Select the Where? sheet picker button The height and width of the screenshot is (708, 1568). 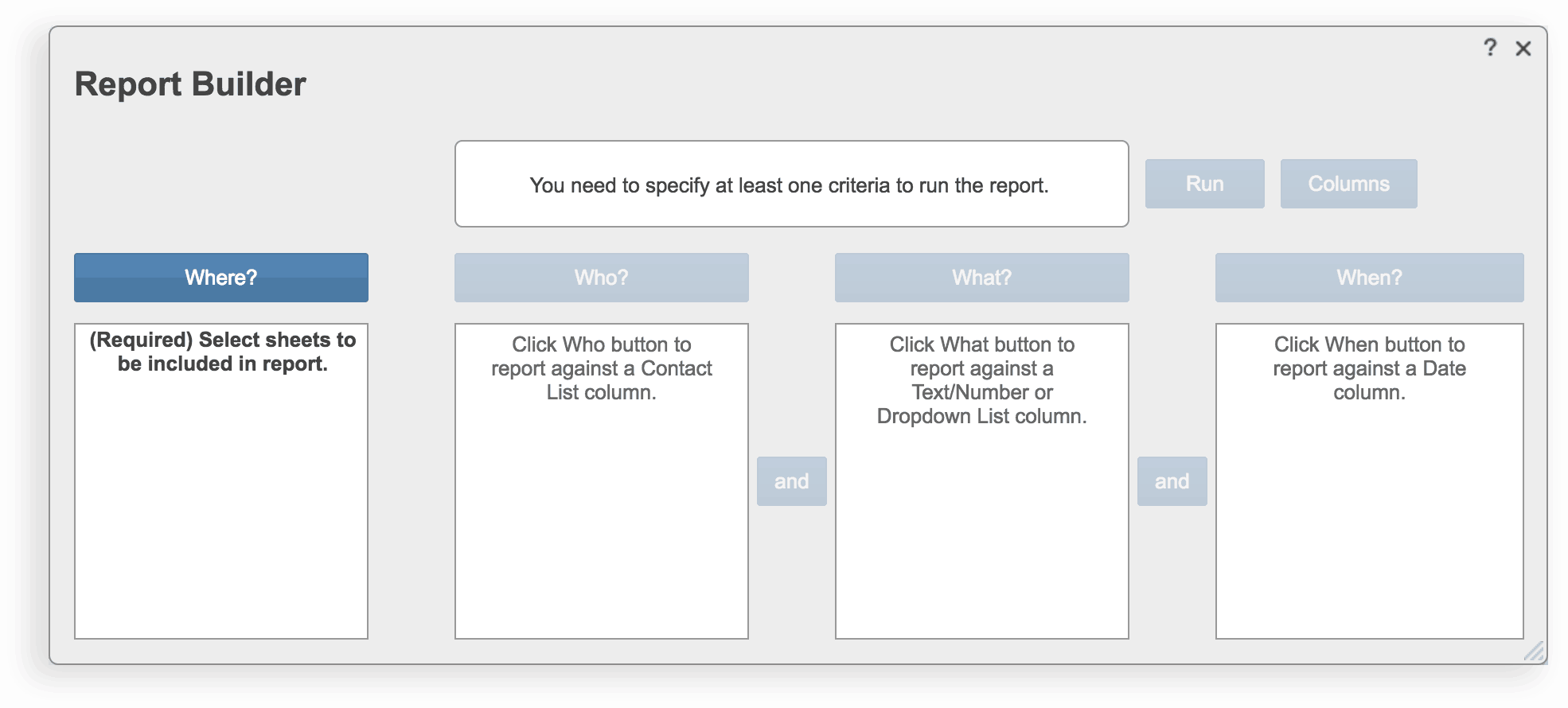tap(220, 278)
